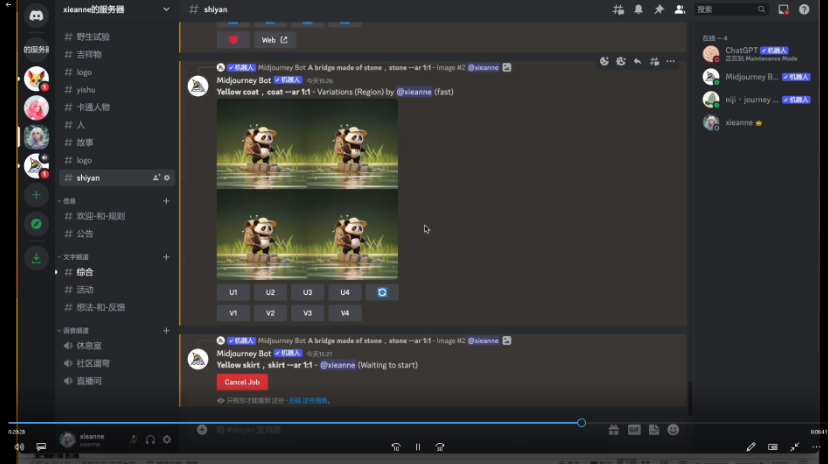Toggle member list icon in header
The height and width of the screenshot is (464, 828).
coord(680,10)
